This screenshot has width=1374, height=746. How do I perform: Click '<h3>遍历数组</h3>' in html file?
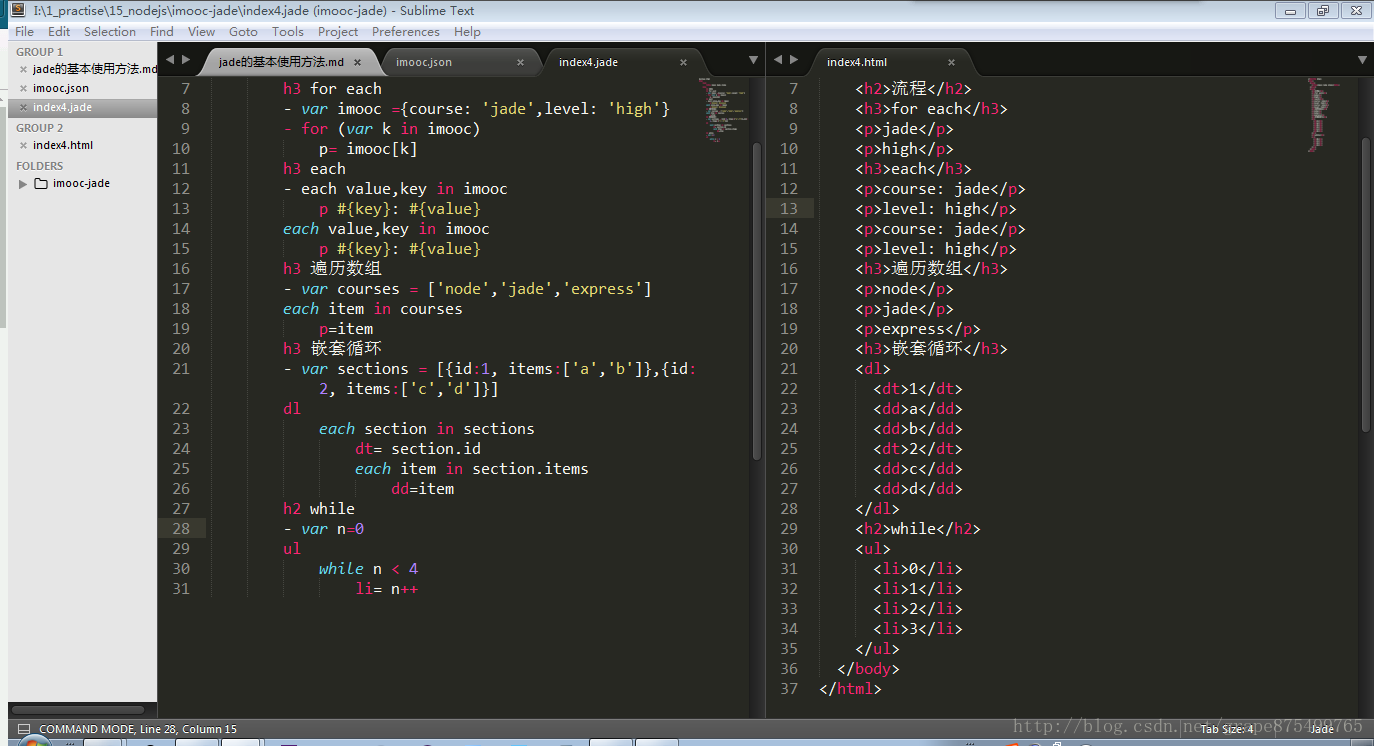932,269
